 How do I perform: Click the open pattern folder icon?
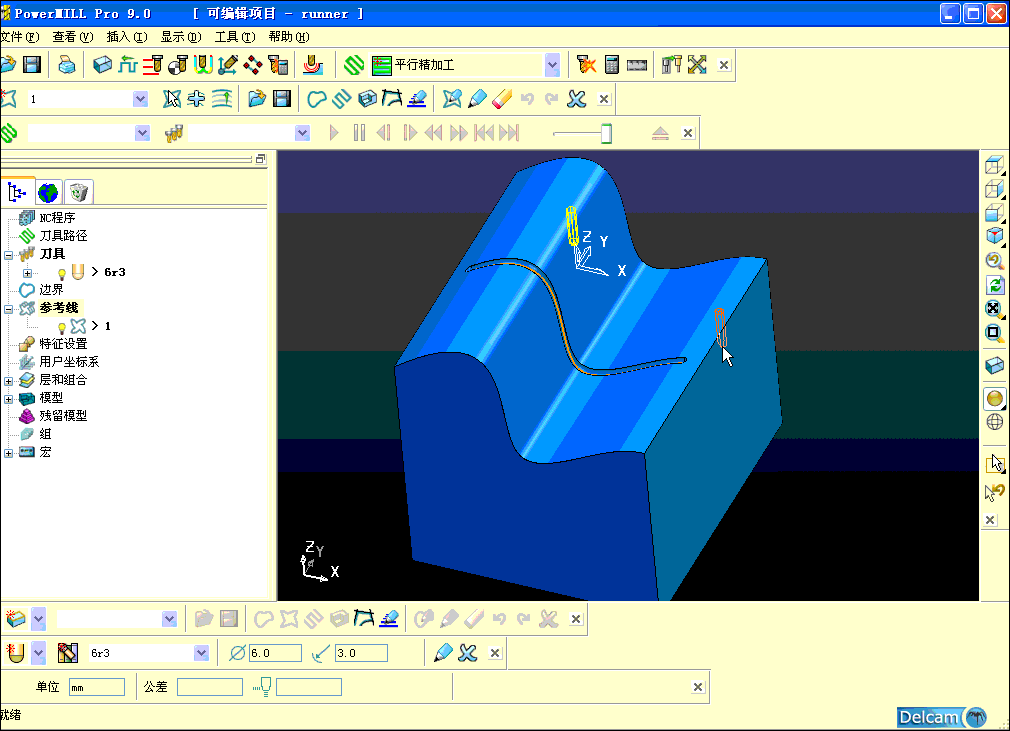point(256,99)
